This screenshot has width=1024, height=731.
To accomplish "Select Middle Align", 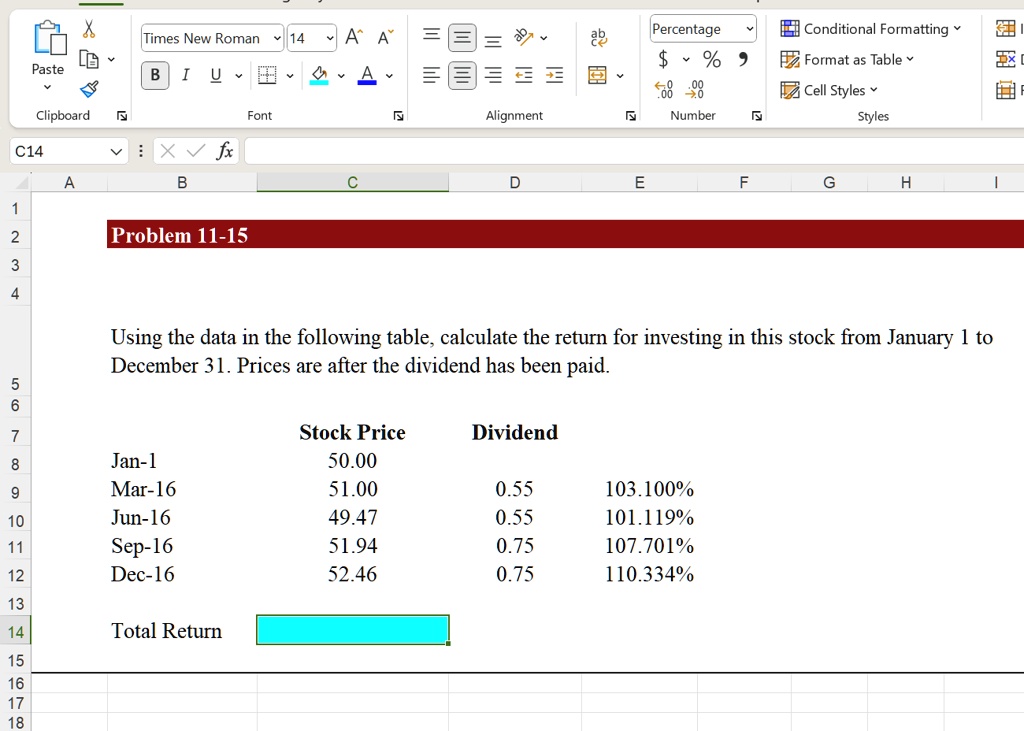I will tap(462, 38).
